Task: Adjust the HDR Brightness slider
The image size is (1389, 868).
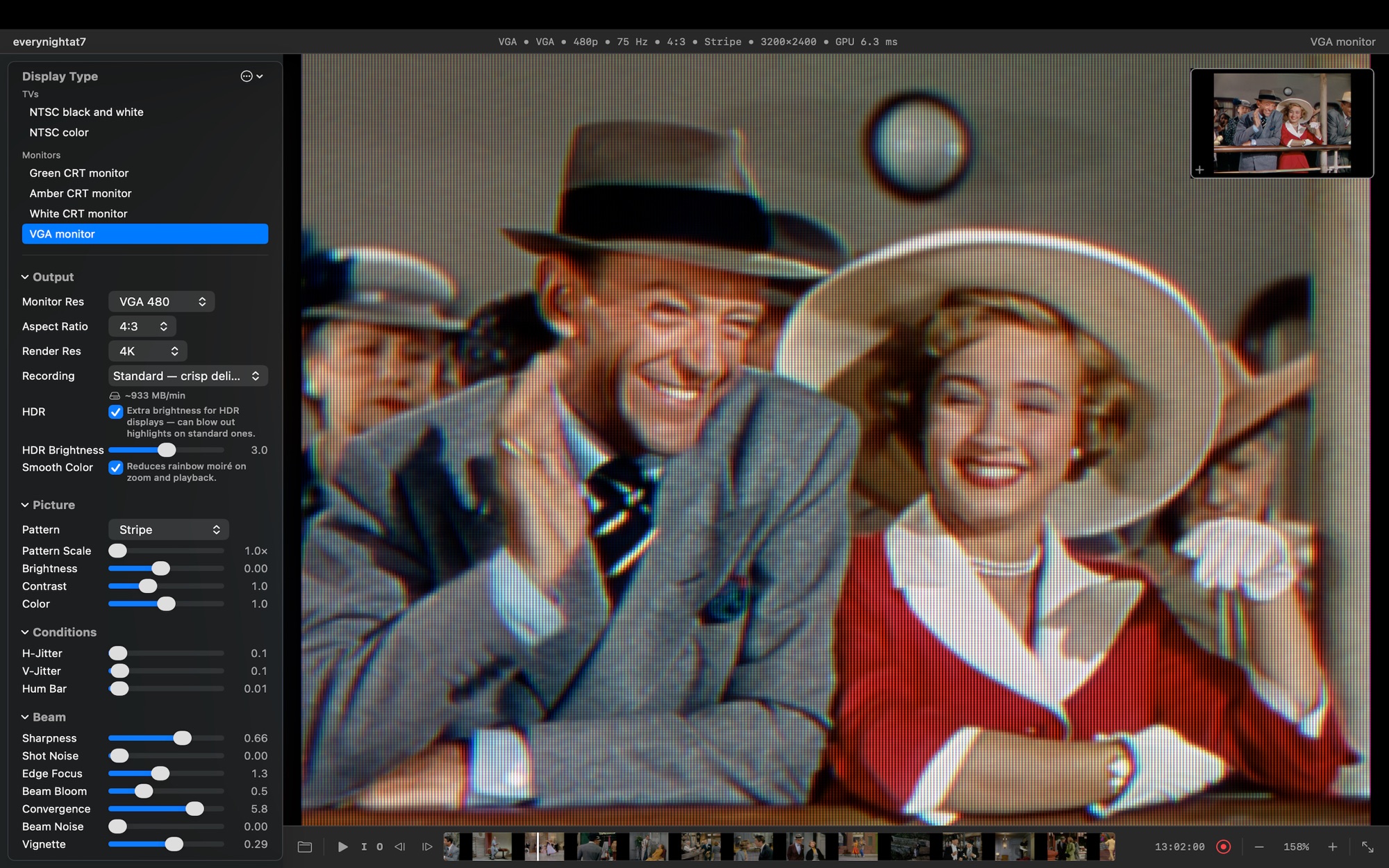Action: (x=167, y=450)
